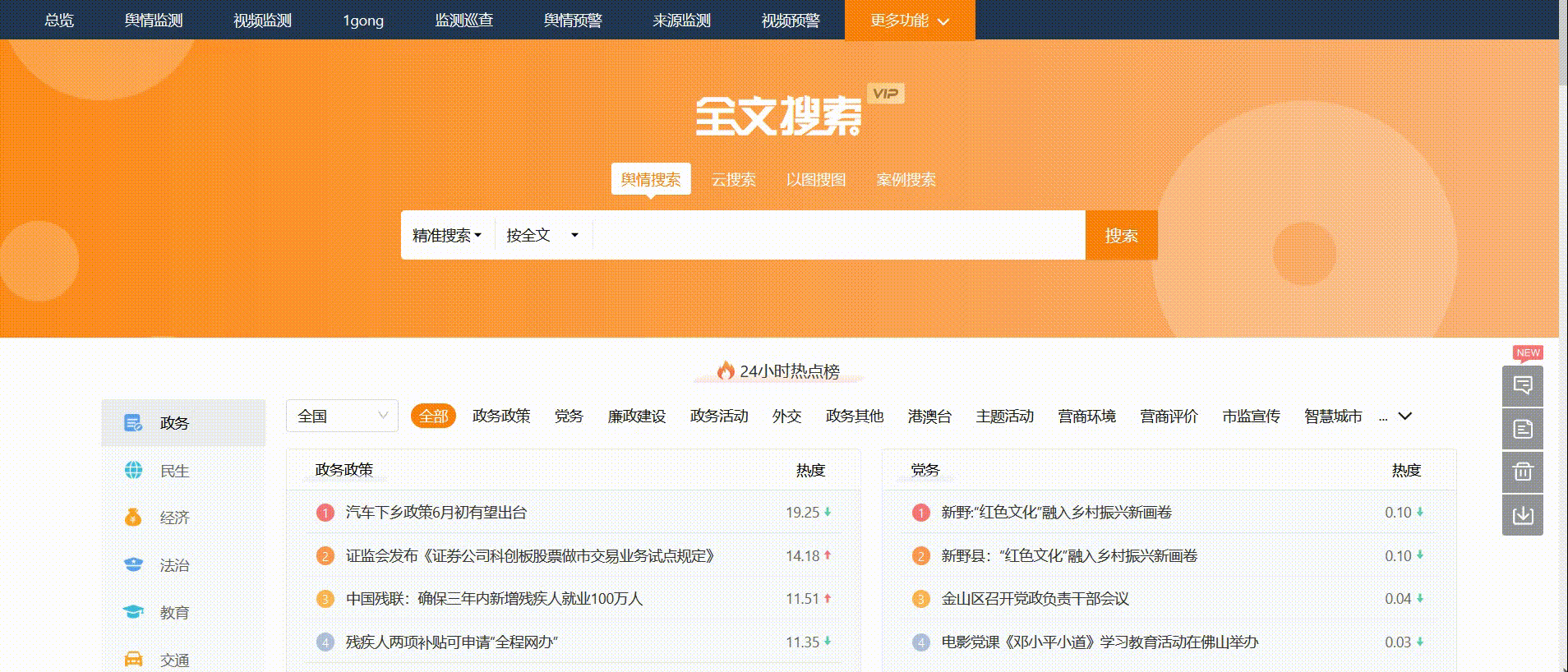
Task: Click the 热度 header in 政务政策 panel
Action: pyautogui.click(x=810, y=470)
